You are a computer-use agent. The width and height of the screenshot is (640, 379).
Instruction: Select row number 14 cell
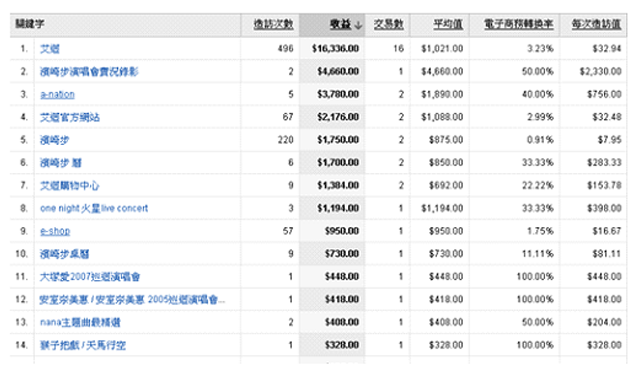coord(21,345)
